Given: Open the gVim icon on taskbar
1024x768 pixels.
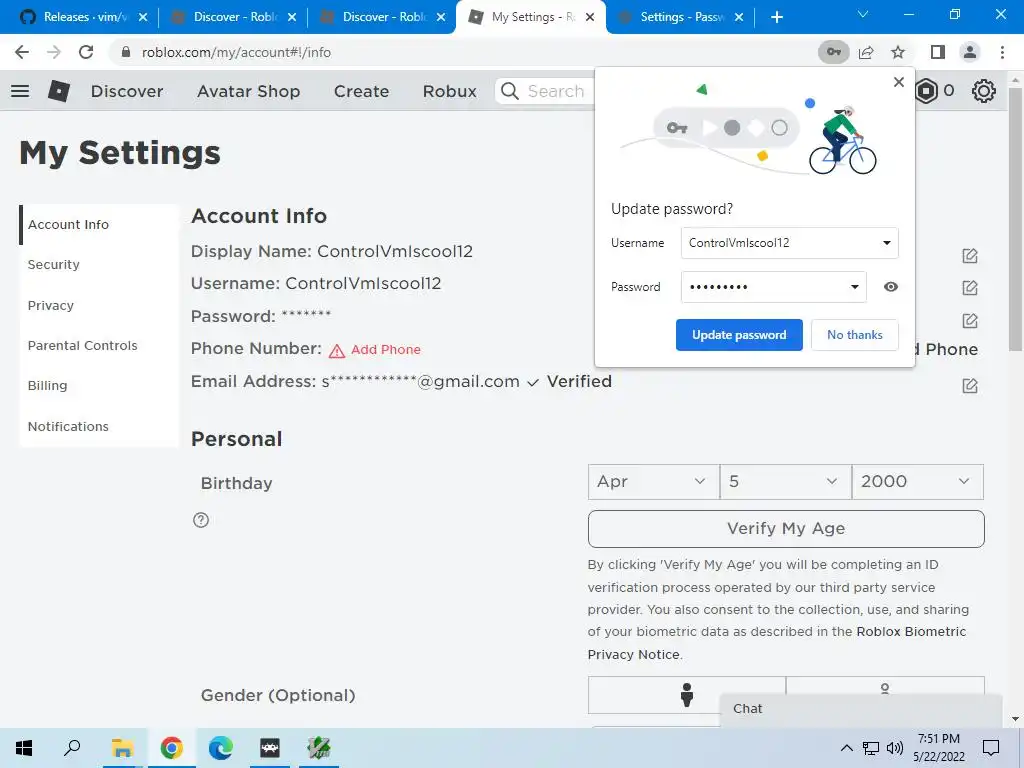Looking at the screenshot, I should 319,748.
